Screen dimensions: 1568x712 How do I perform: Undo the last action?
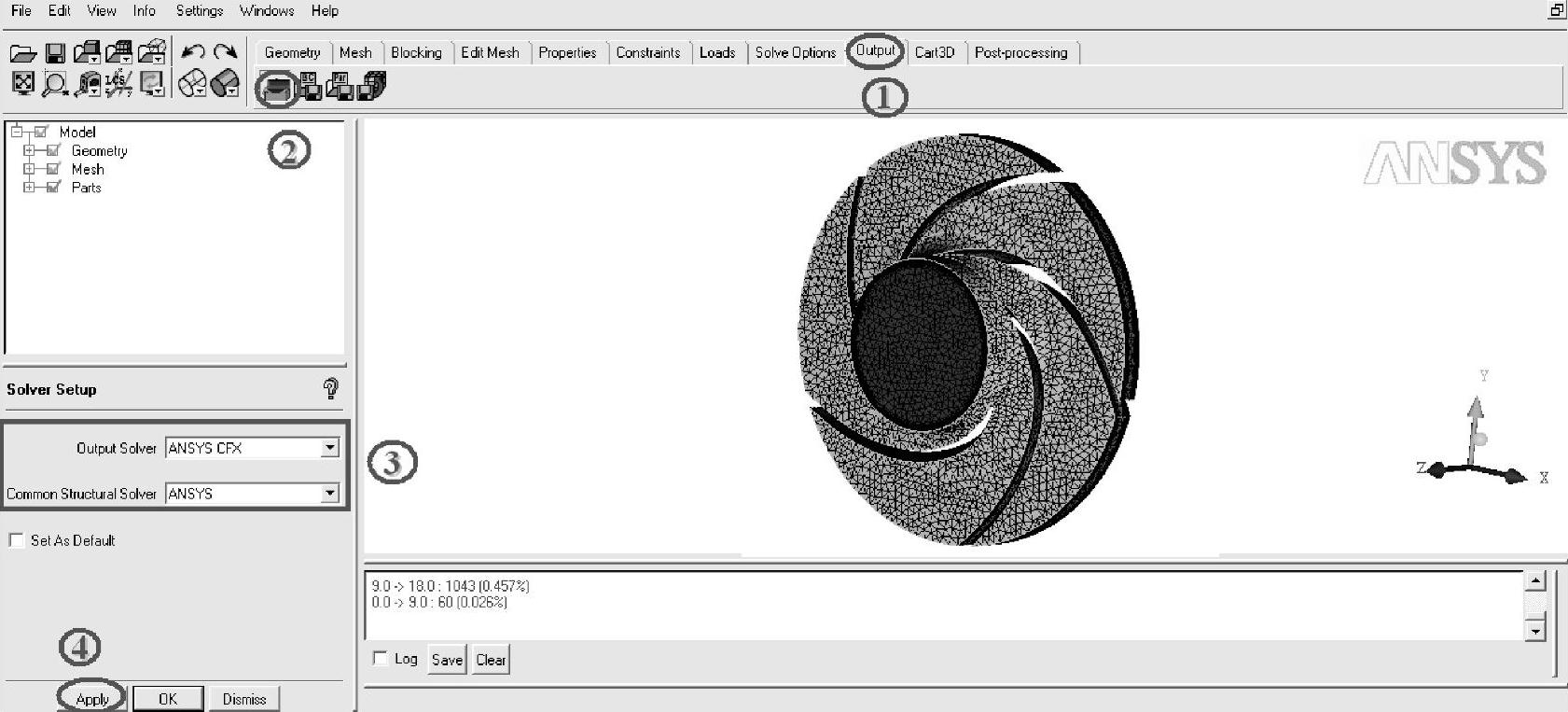point(193,52)
